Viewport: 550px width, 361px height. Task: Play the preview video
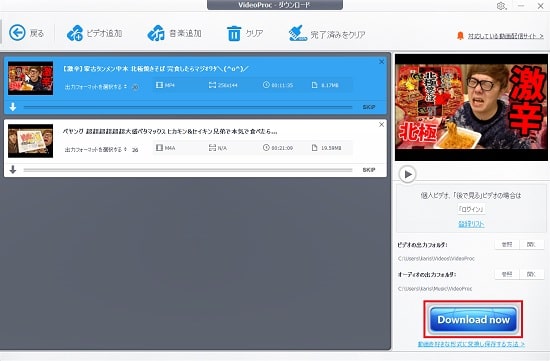click(x=408, y=174)
